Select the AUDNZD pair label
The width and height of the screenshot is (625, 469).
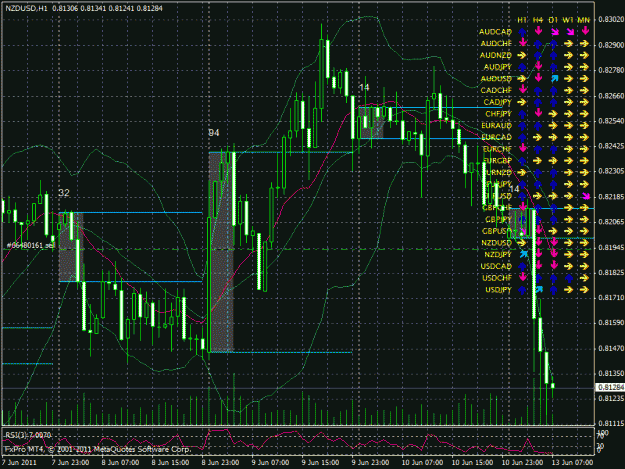pyautogui.click(x=495, y=55)
